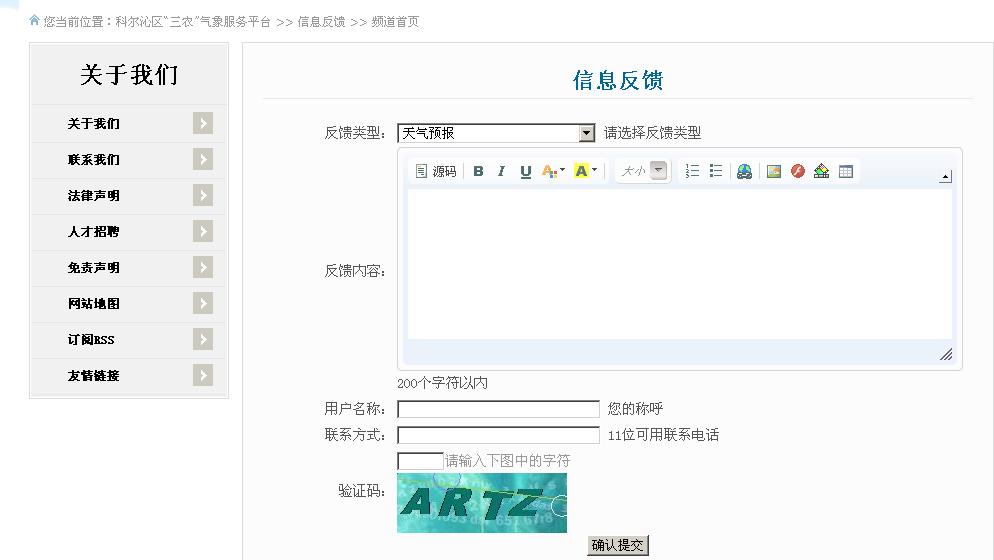Toggle underline formatting in the editor
994x560 pixels.
525,171
